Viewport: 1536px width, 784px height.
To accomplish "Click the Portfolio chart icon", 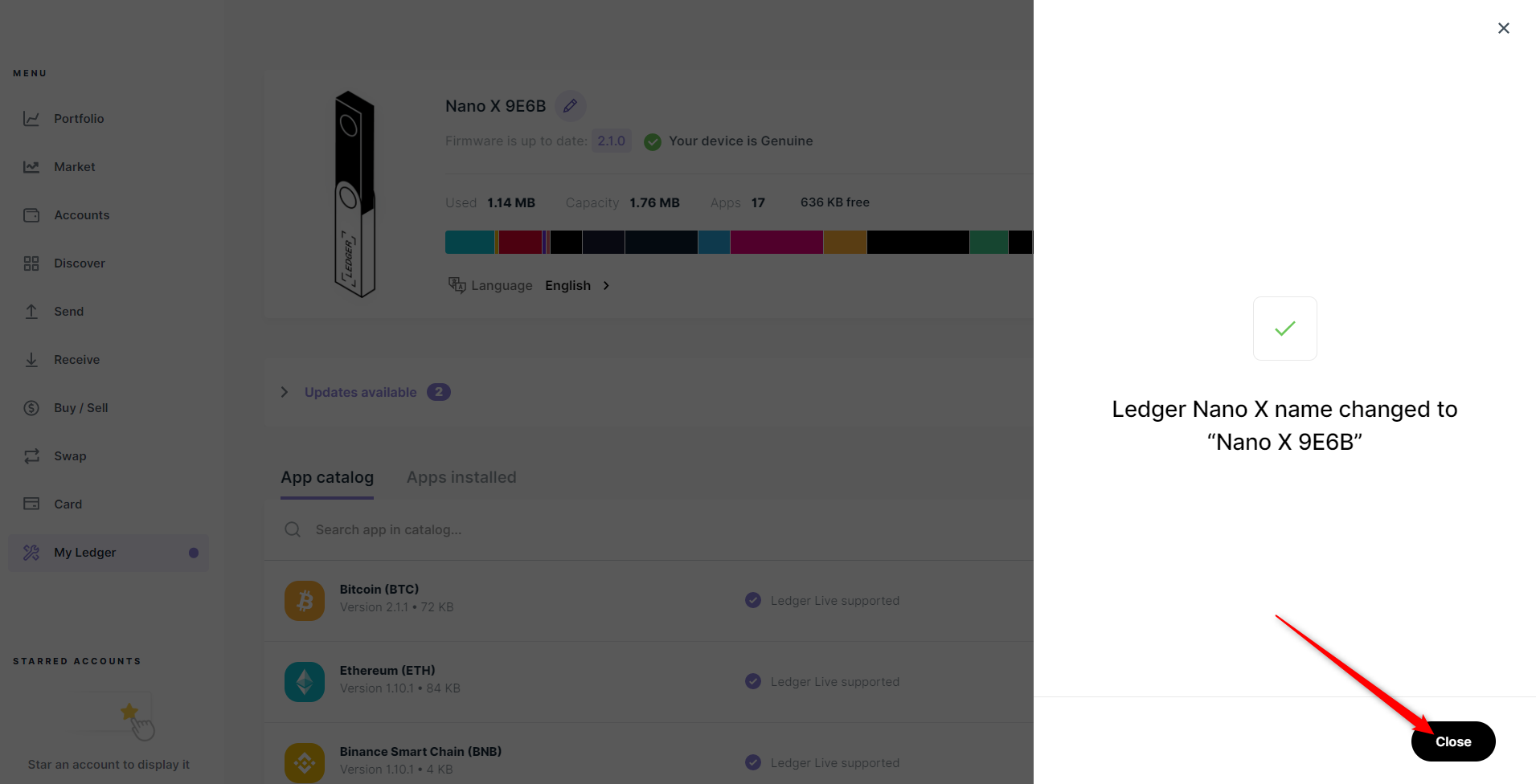I will click(x=31, y=119).
